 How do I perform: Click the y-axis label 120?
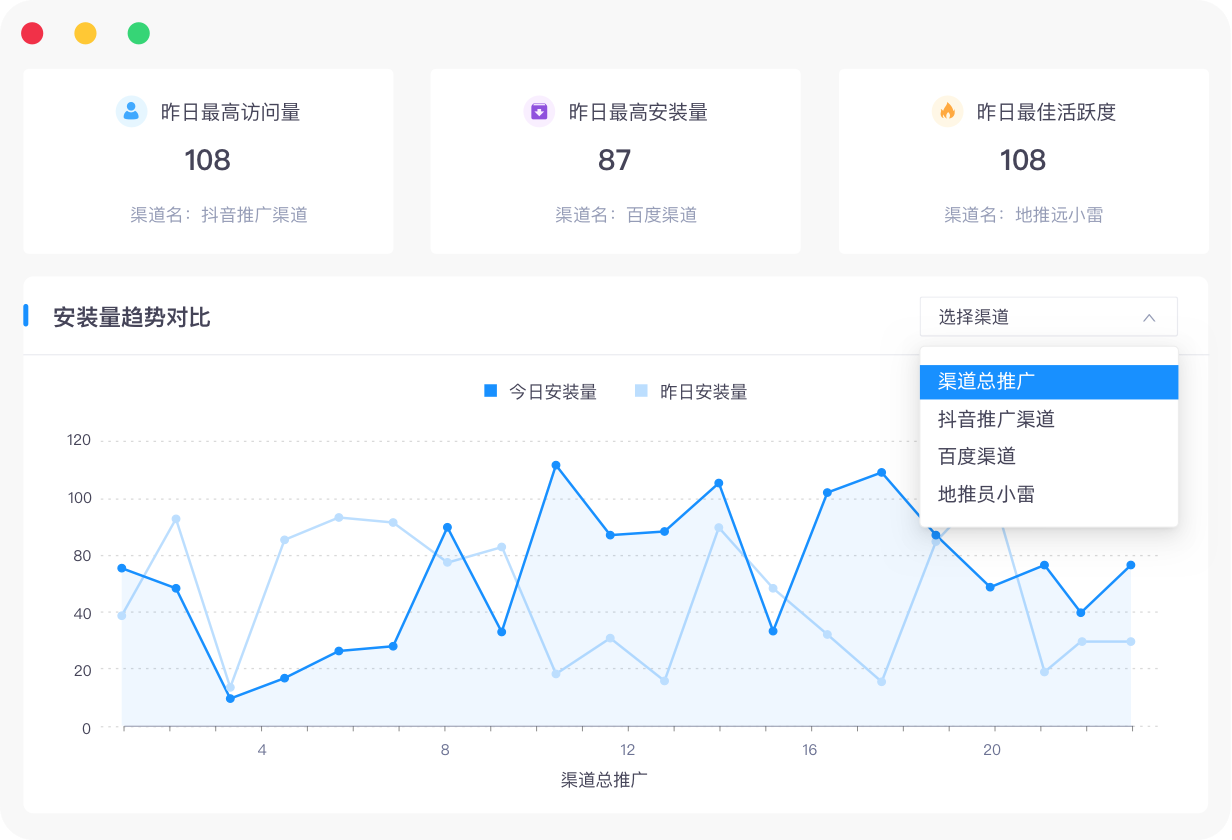pyautogui.click(x=79, y=440)
